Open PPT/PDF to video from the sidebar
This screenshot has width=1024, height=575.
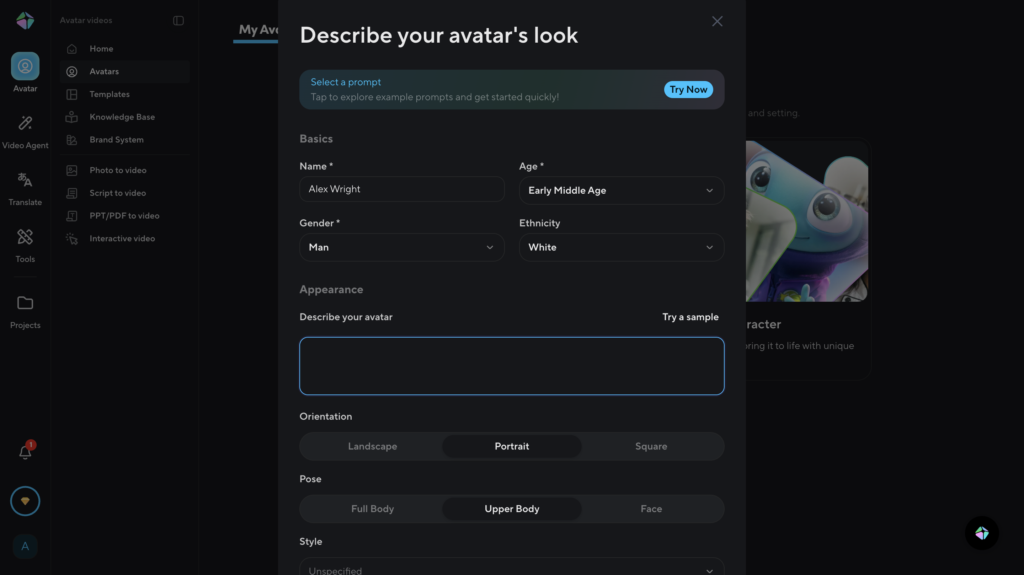[x=125, y=216]
